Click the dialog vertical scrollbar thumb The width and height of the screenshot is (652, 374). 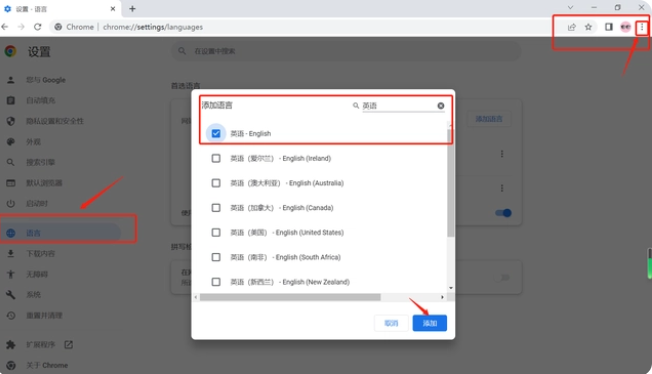[x=450, y=183]
